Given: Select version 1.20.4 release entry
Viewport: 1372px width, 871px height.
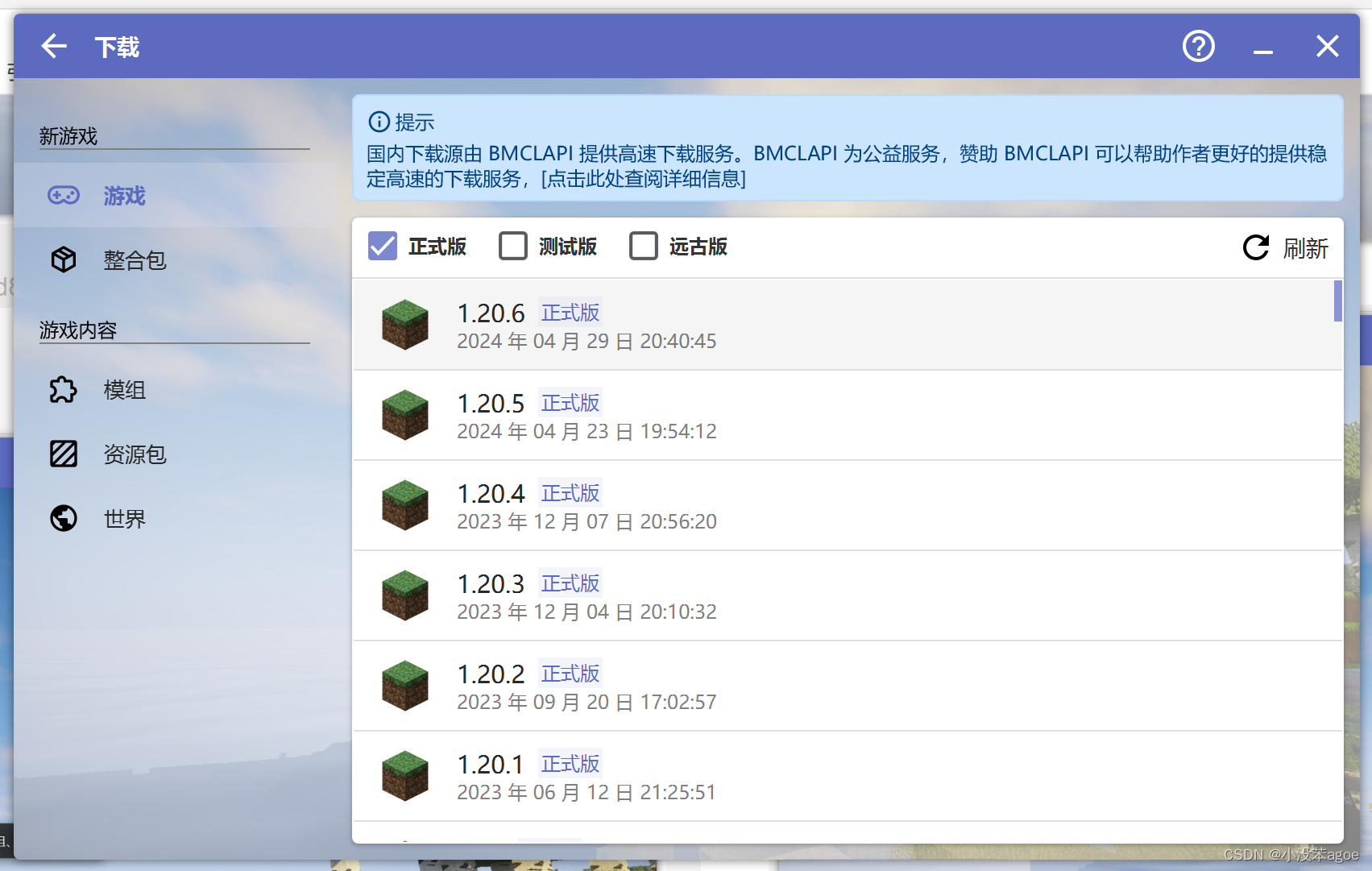Looking at the screenshot, I should (848, 505).
